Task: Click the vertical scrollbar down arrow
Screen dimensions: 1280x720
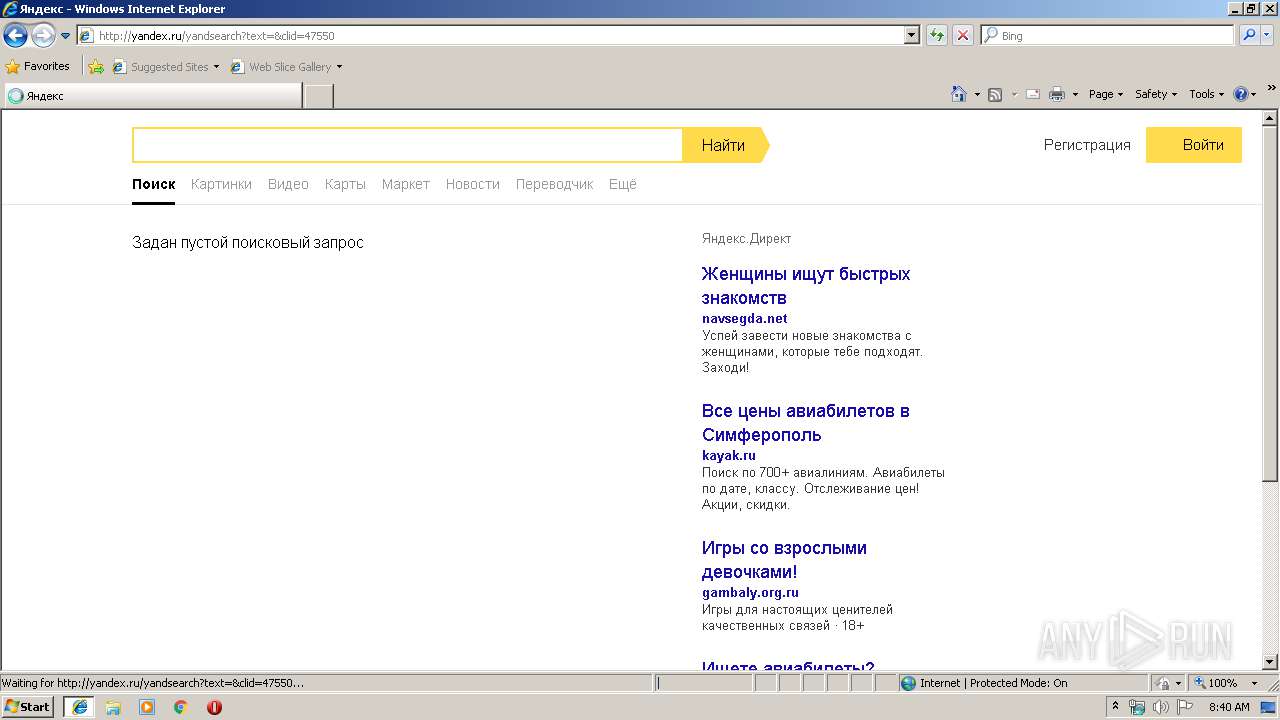Action: point(1271,661)
